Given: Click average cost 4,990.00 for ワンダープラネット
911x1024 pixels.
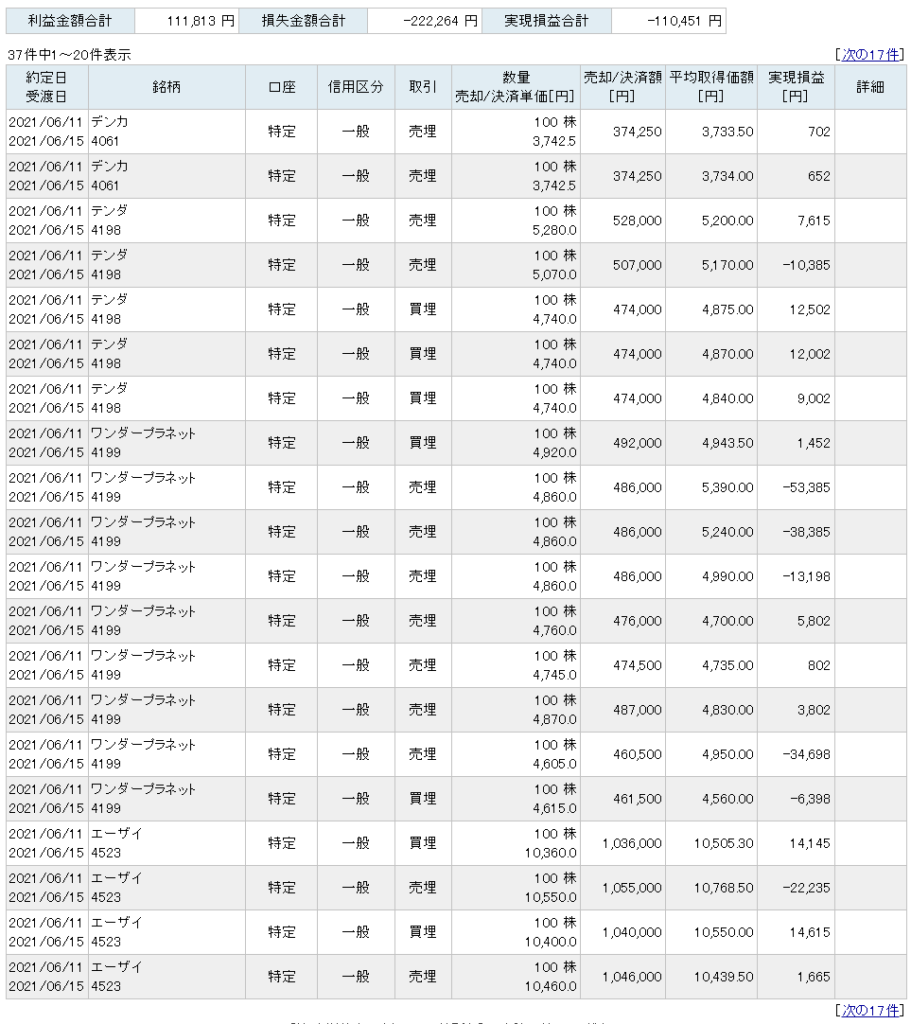Looking at the screenshot, I should [727, 576].
